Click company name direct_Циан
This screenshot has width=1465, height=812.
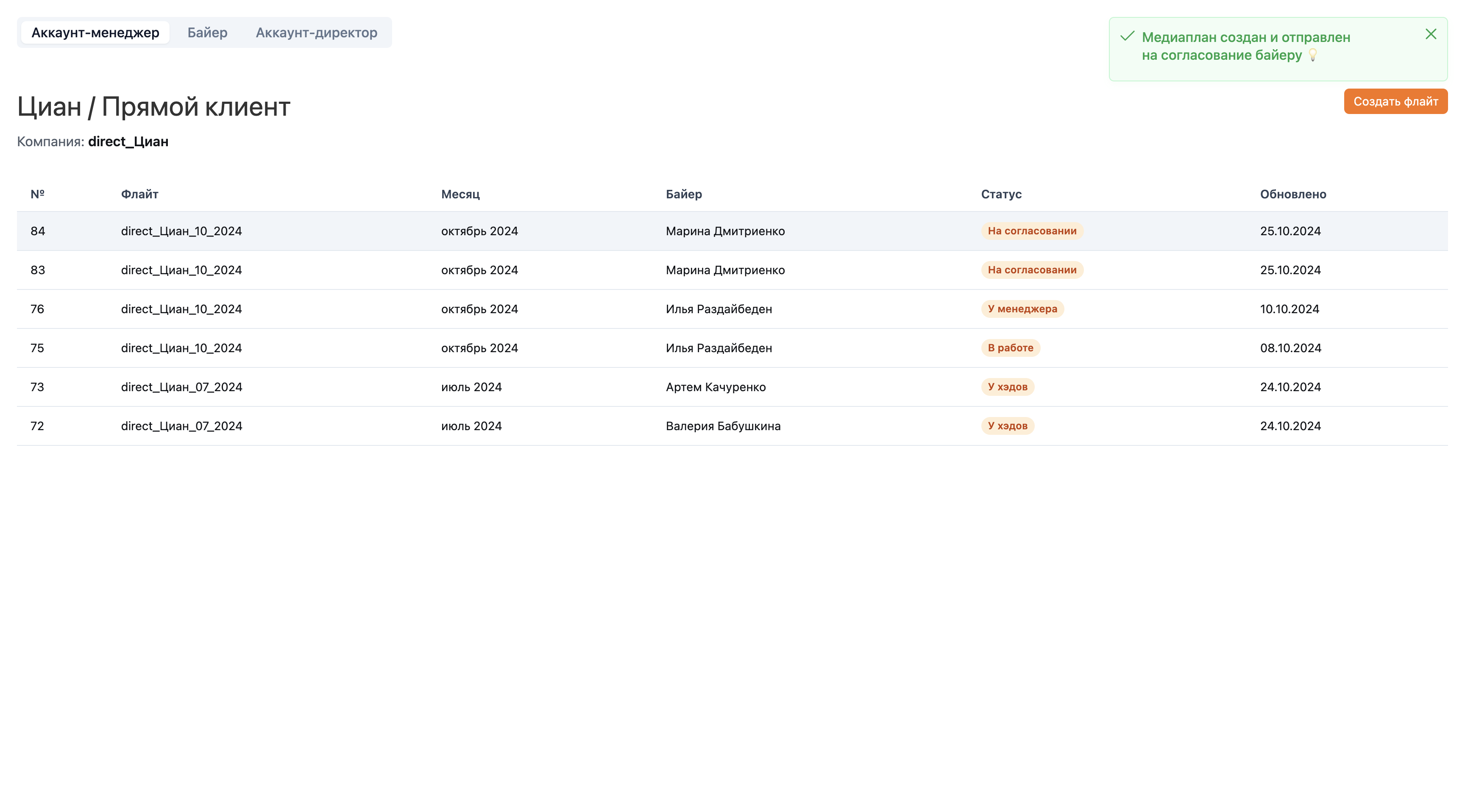pos(128,142)
